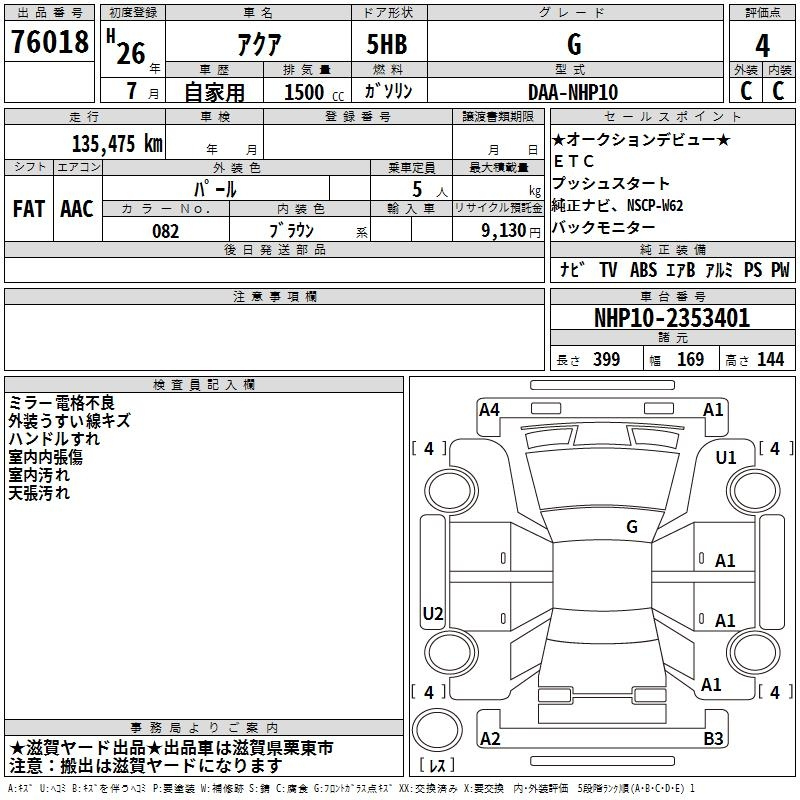Select the レス spare tire label
Screen dimensions: 800x800
click(437, 765)
